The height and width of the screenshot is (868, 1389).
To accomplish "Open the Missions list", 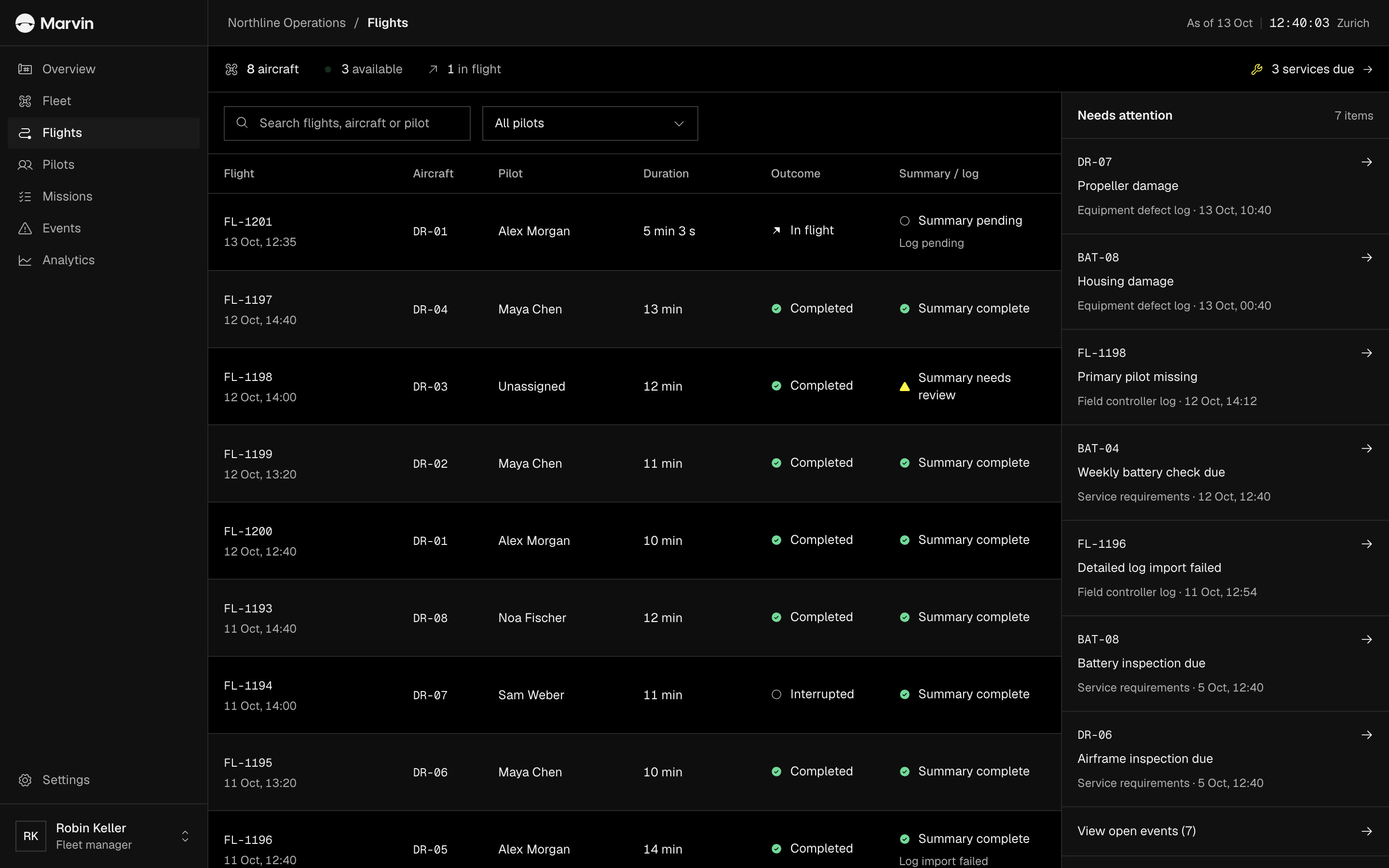I will (103, 196).
